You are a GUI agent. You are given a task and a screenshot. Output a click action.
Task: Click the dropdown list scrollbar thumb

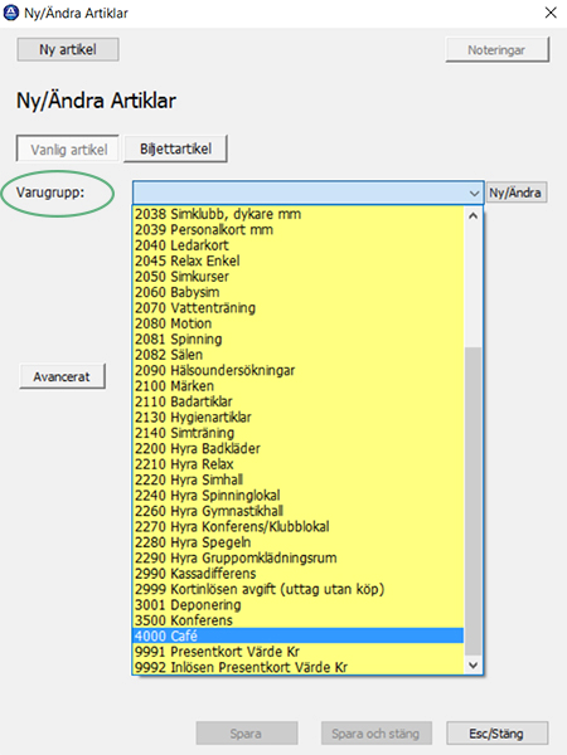[473, 501]
